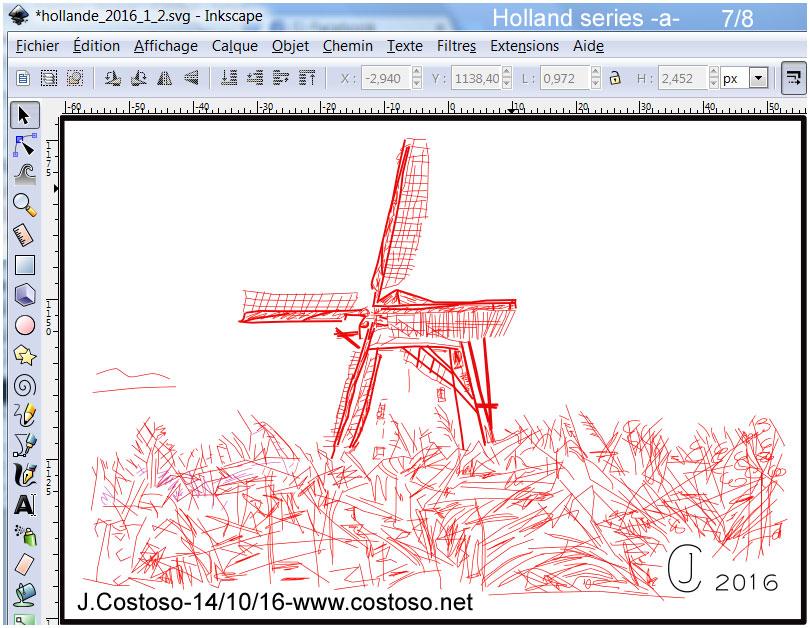810x628 pixels.
Task: Activate the Star polygon tool
Action: coord(24,355)
